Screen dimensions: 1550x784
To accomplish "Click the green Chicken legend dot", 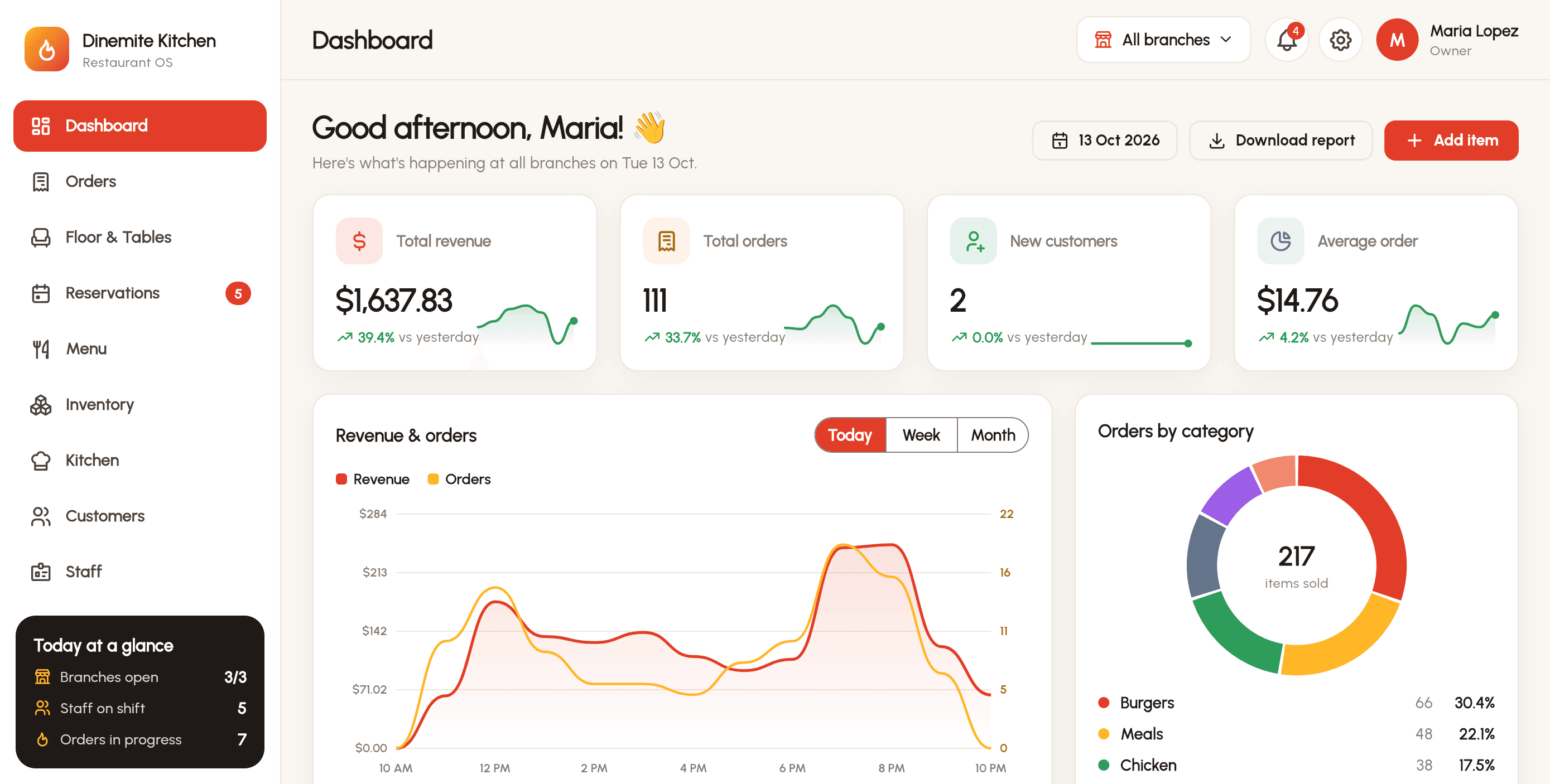I will pos(1104,766).
